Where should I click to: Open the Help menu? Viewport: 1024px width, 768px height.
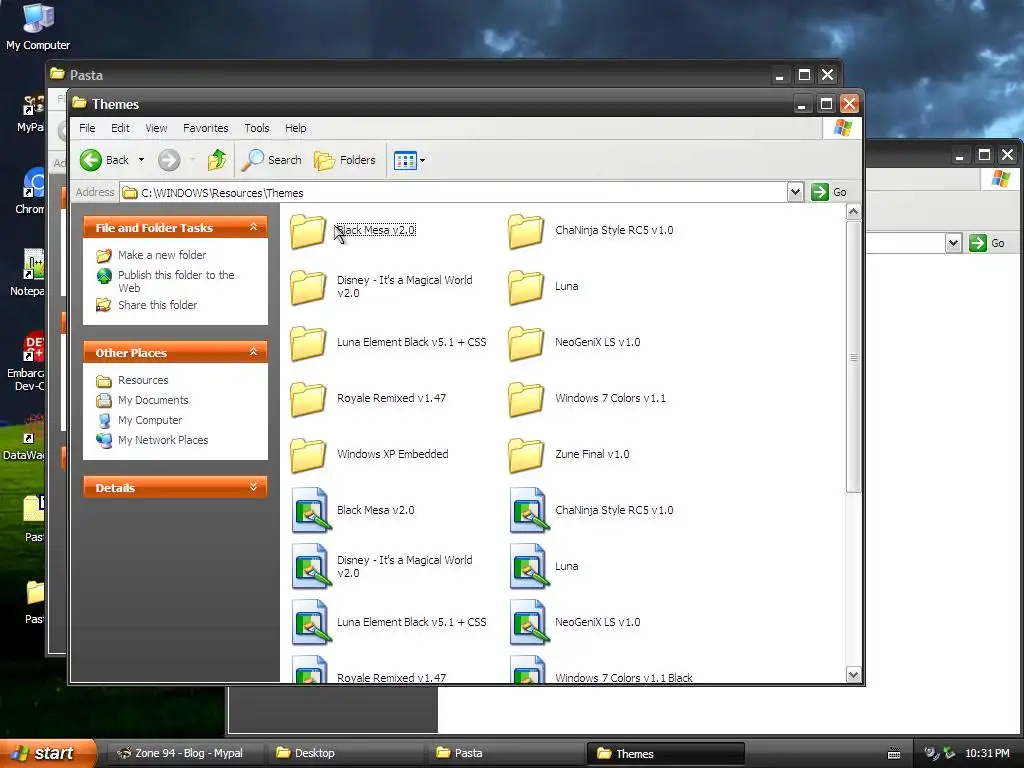[295, 128]
